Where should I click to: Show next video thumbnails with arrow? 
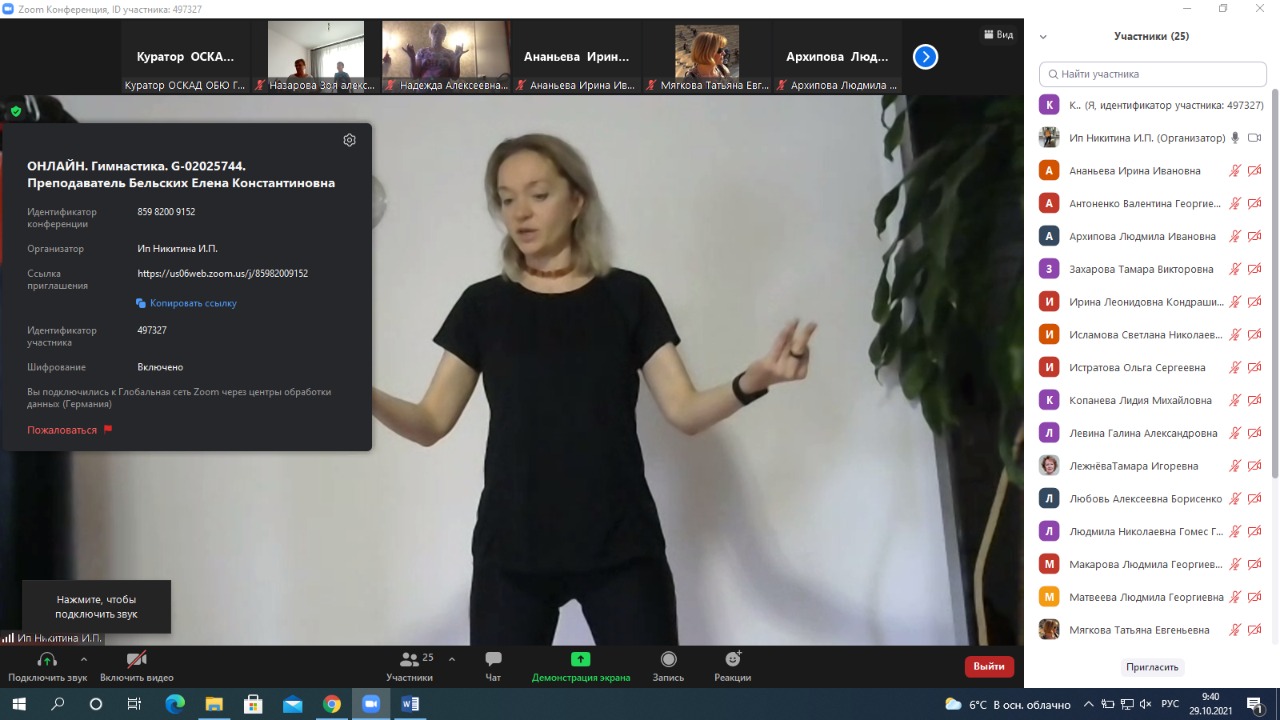(925, 57)
